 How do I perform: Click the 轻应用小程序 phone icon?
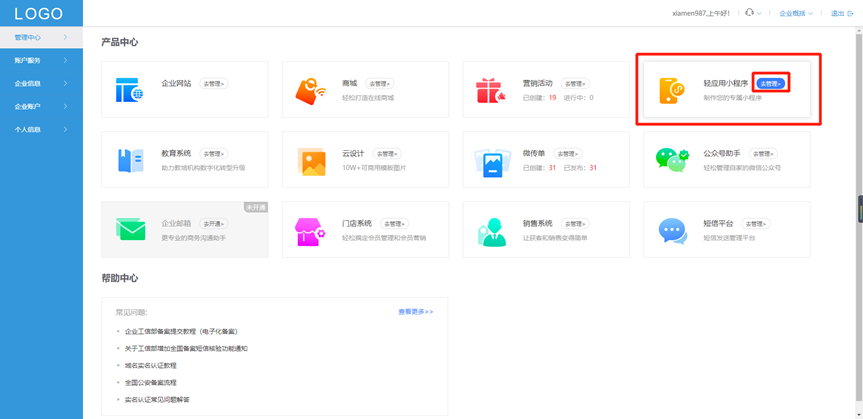(671, 90)
